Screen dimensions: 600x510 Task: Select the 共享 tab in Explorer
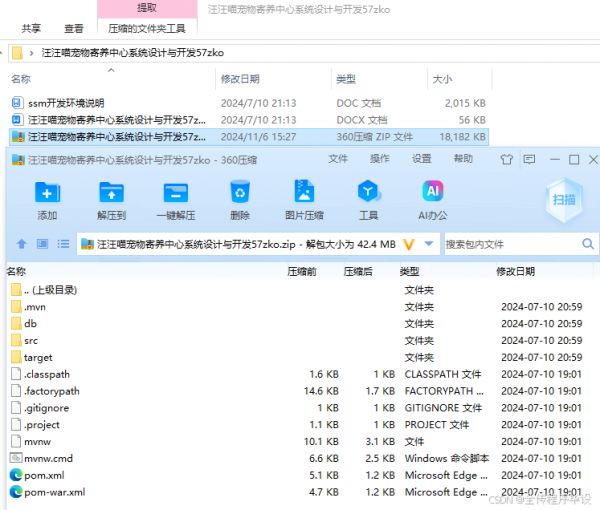[31, 29]
